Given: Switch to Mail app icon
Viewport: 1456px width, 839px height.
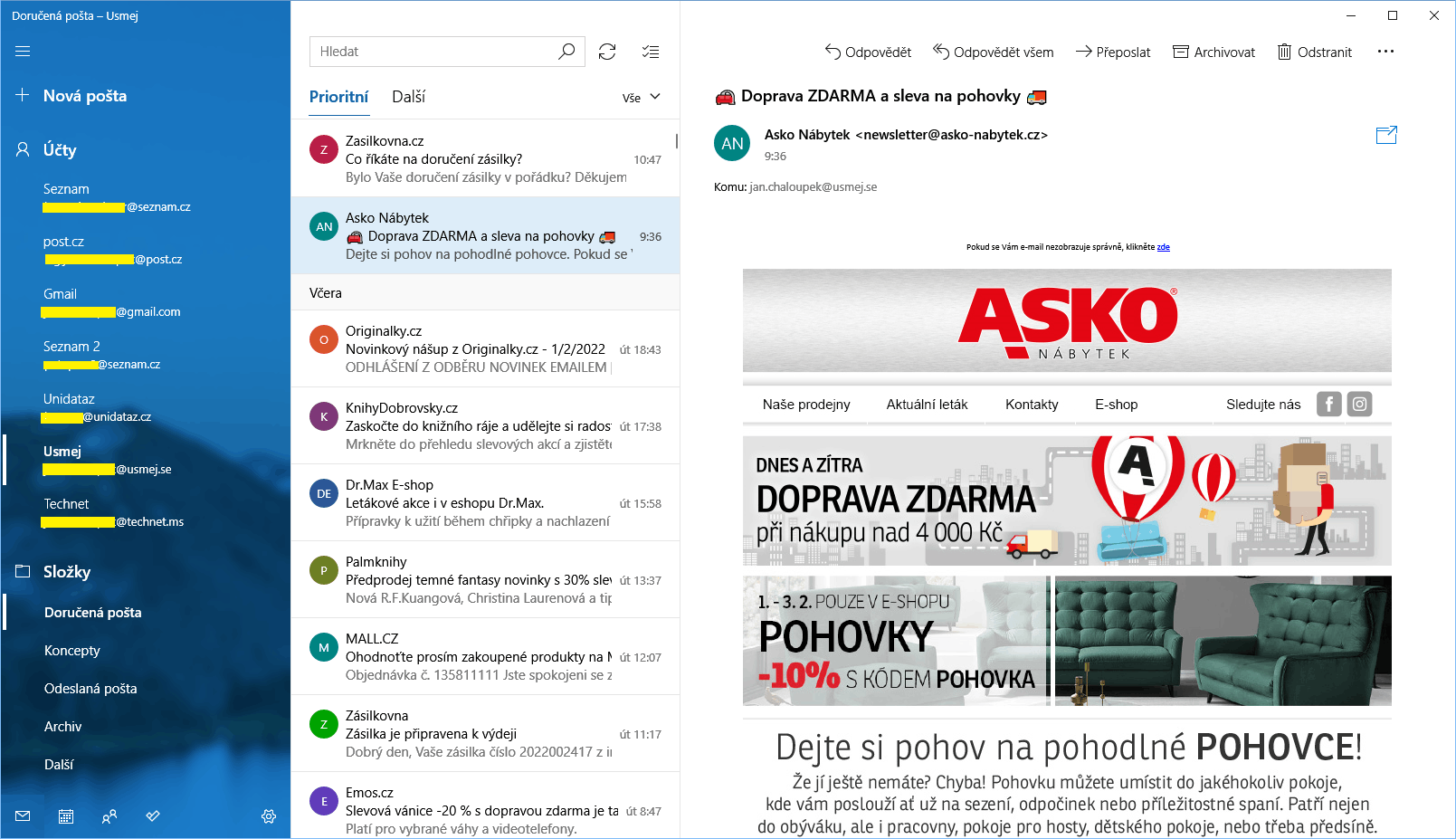Looking at the screenshot, I should click(23, 816).
